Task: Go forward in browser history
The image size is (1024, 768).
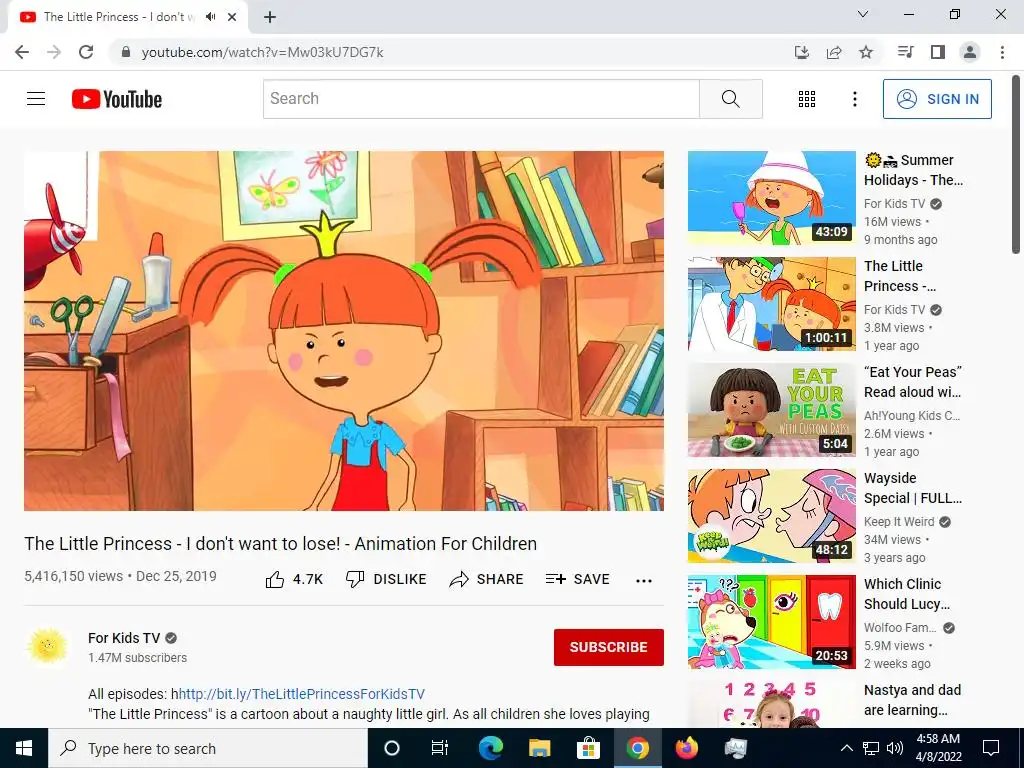Action: pyautogui.click(x=54, y=52)
